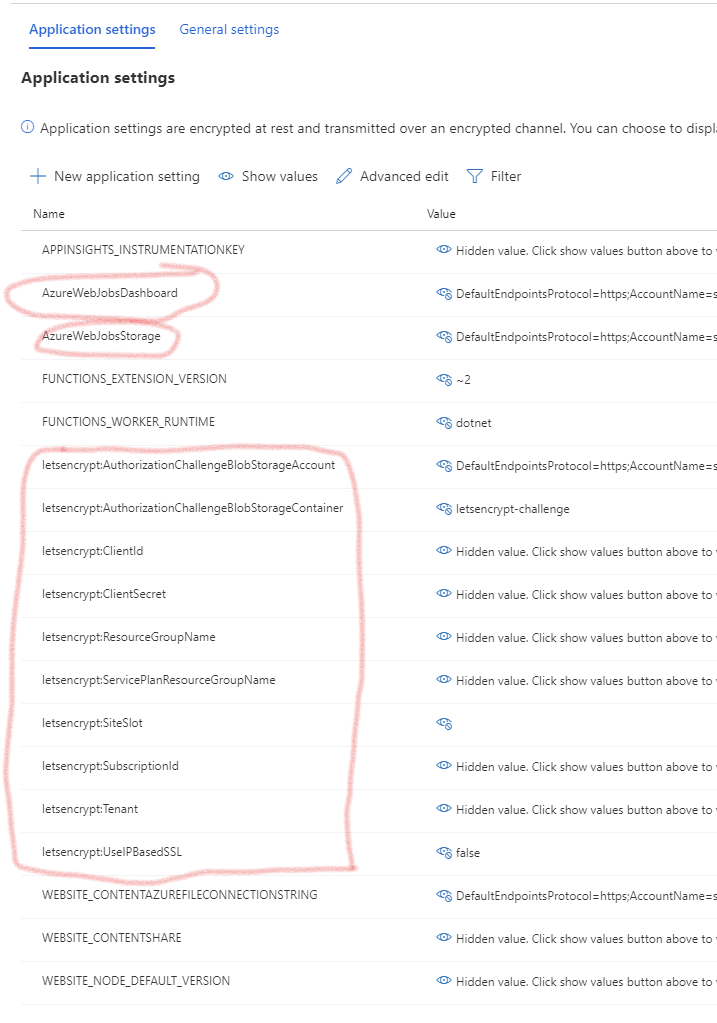
Task: Hide the letsencrypt:UseIPBasedSSL value
Action: pyautogui.click(x=444, y=853)
